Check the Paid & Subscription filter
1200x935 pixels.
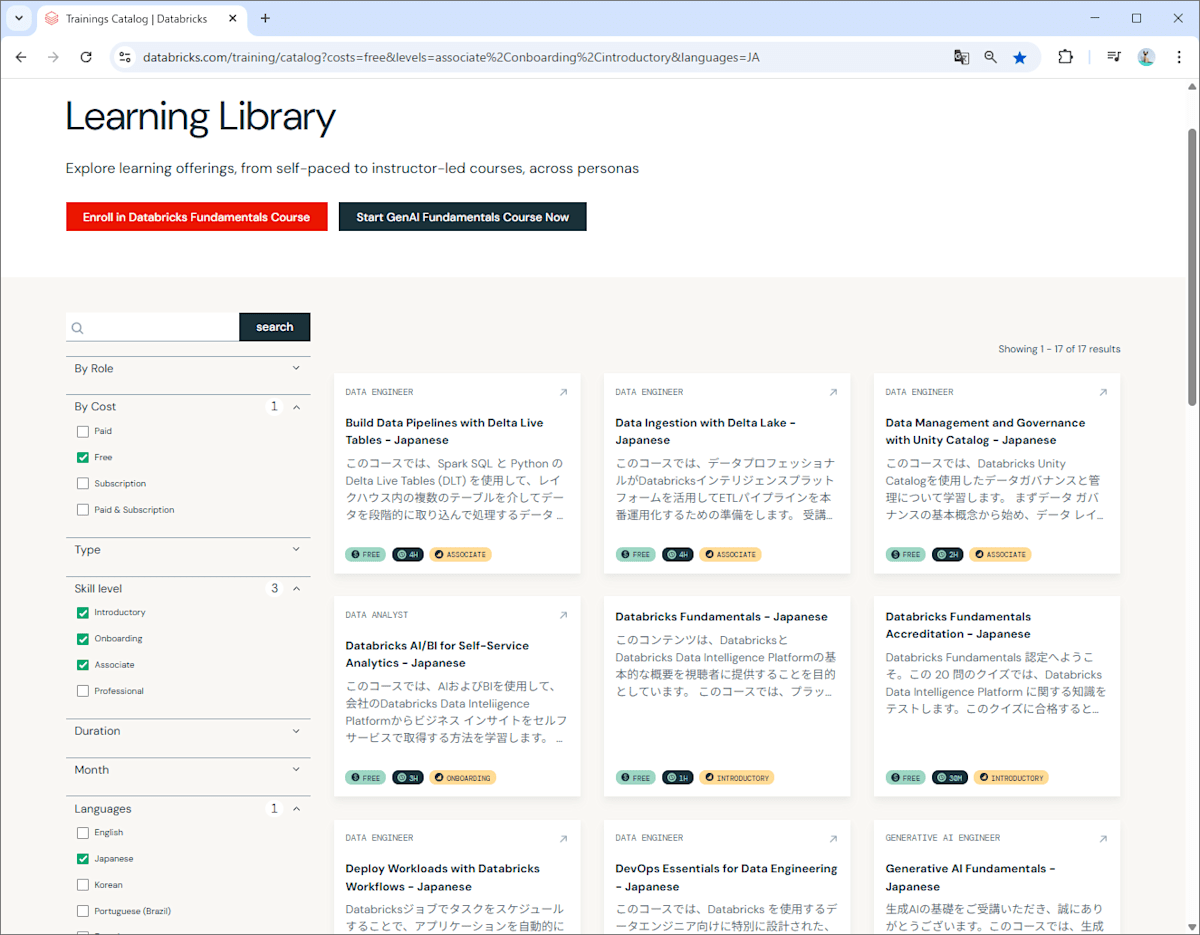coord(83,509)
